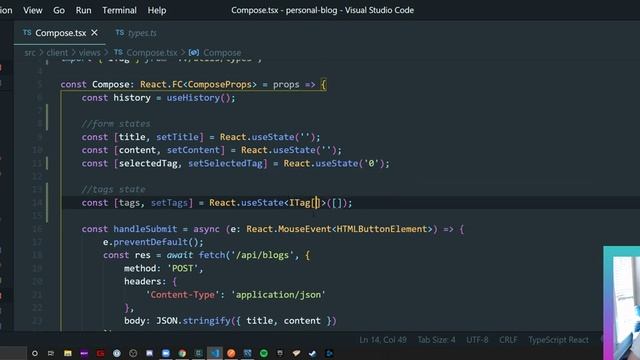The width and height of the screenshot is (640, 360).
Task: Click Ln 14, Col 49 in status bar
Action: 383,340
